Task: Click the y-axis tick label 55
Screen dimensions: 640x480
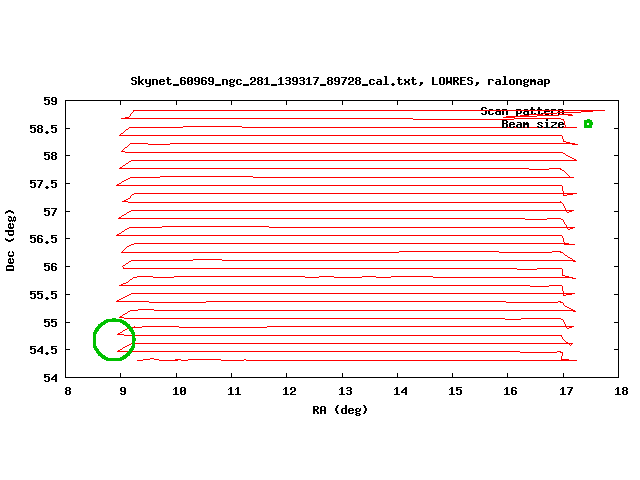Action: pyautogui.click(x=50, y=323)
